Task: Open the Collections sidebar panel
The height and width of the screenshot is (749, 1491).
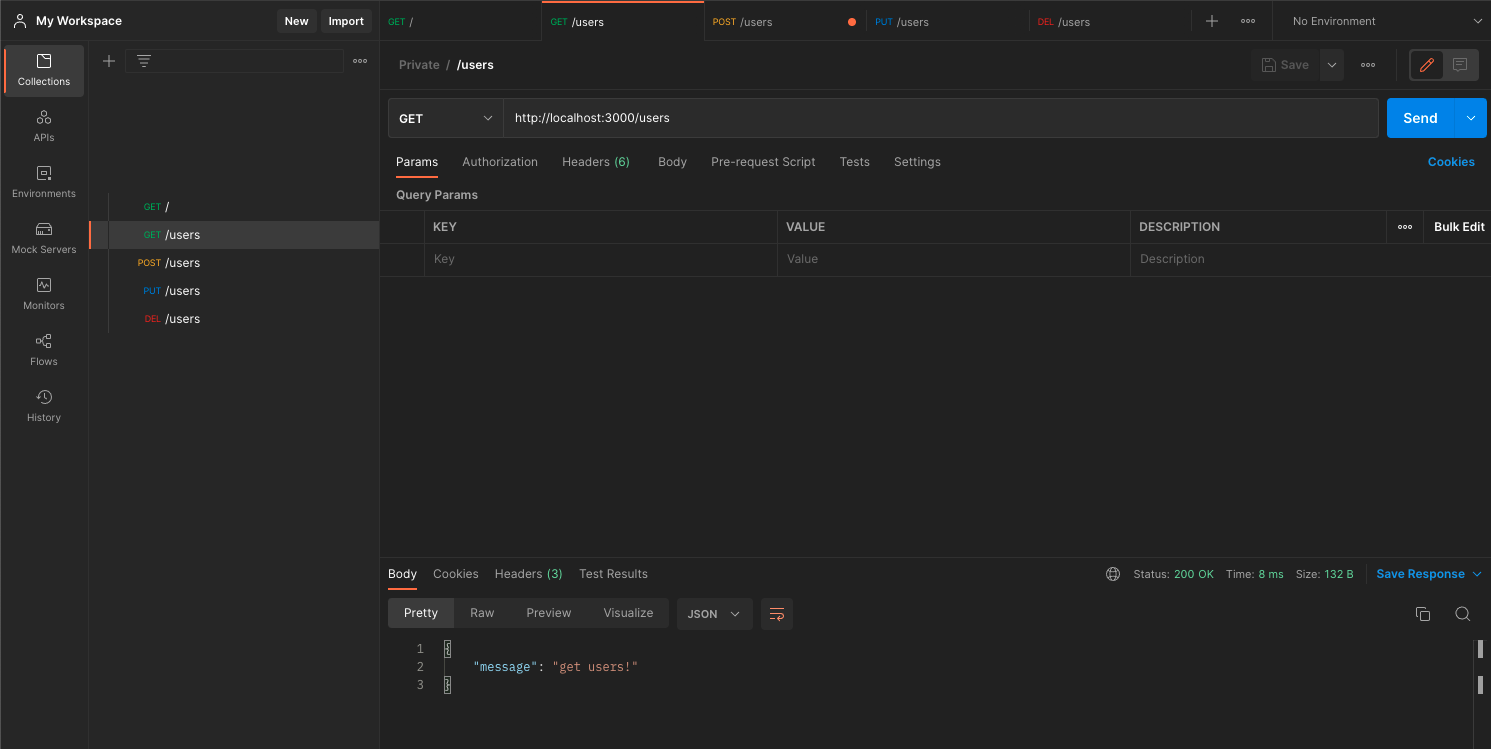Action: click(x=44, y=70)
